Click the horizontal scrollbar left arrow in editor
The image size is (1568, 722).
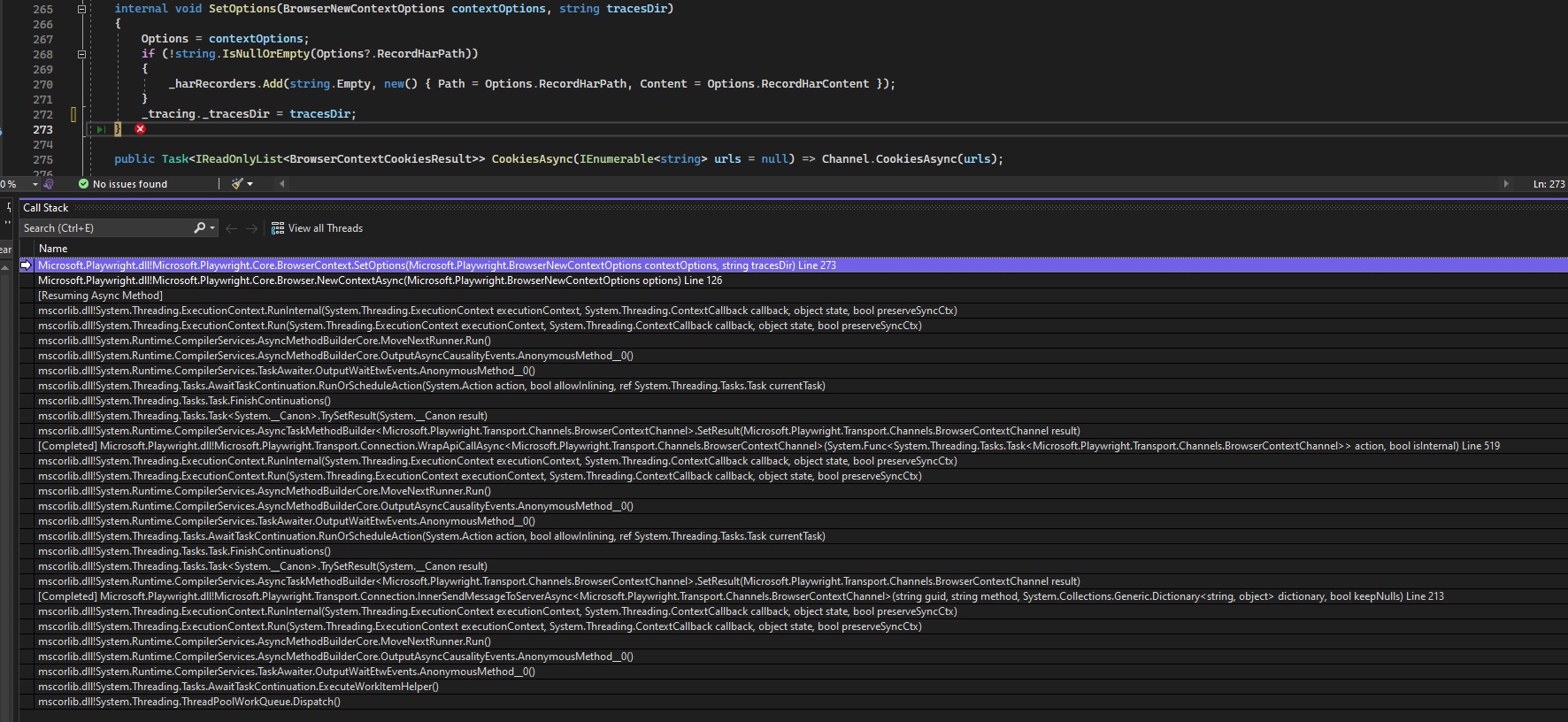click(282, 184)
